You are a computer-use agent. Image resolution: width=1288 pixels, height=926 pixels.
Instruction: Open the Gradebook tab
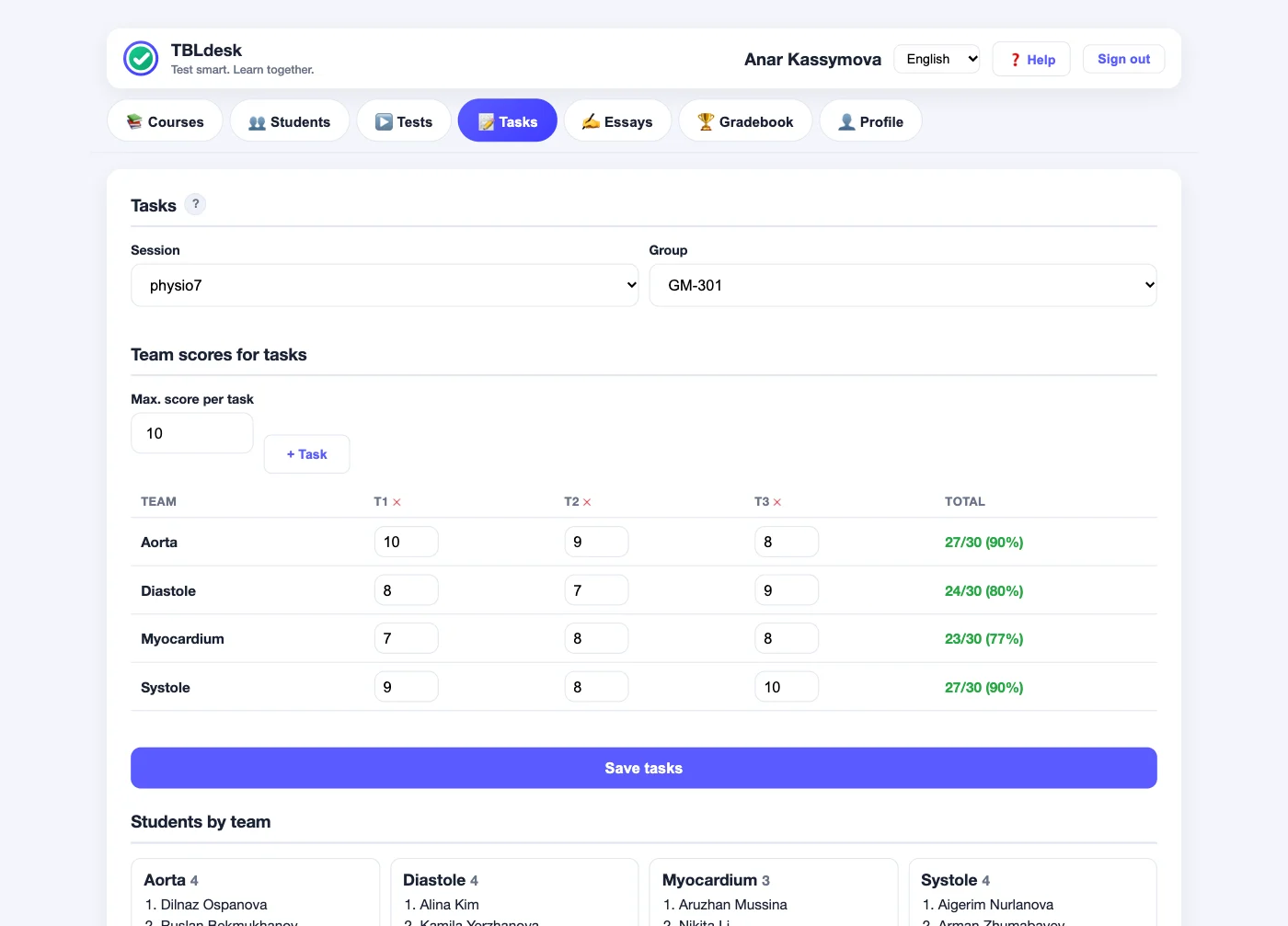(x=745, y=121)
